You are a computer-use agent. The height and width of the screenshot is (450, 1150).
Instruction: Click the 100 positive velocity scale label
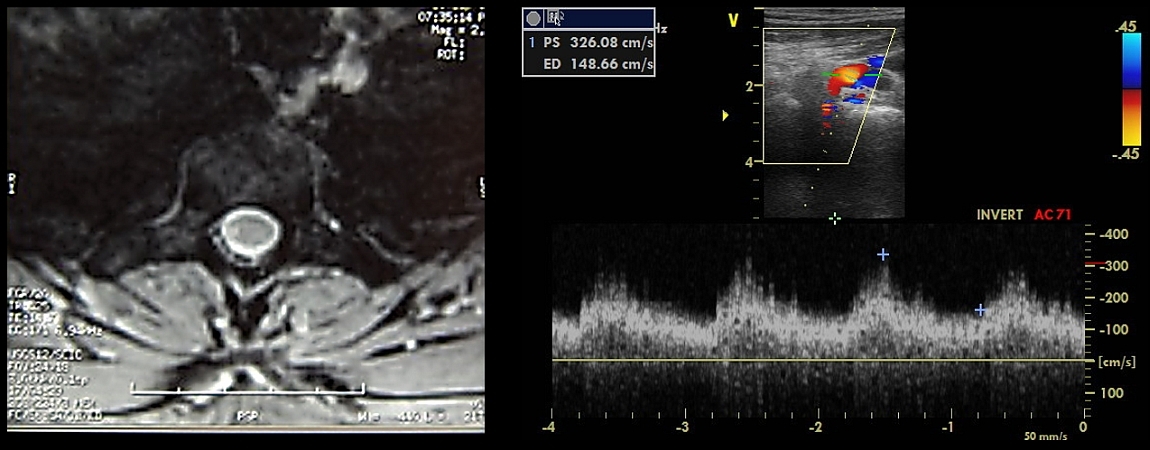(1110, 393)
